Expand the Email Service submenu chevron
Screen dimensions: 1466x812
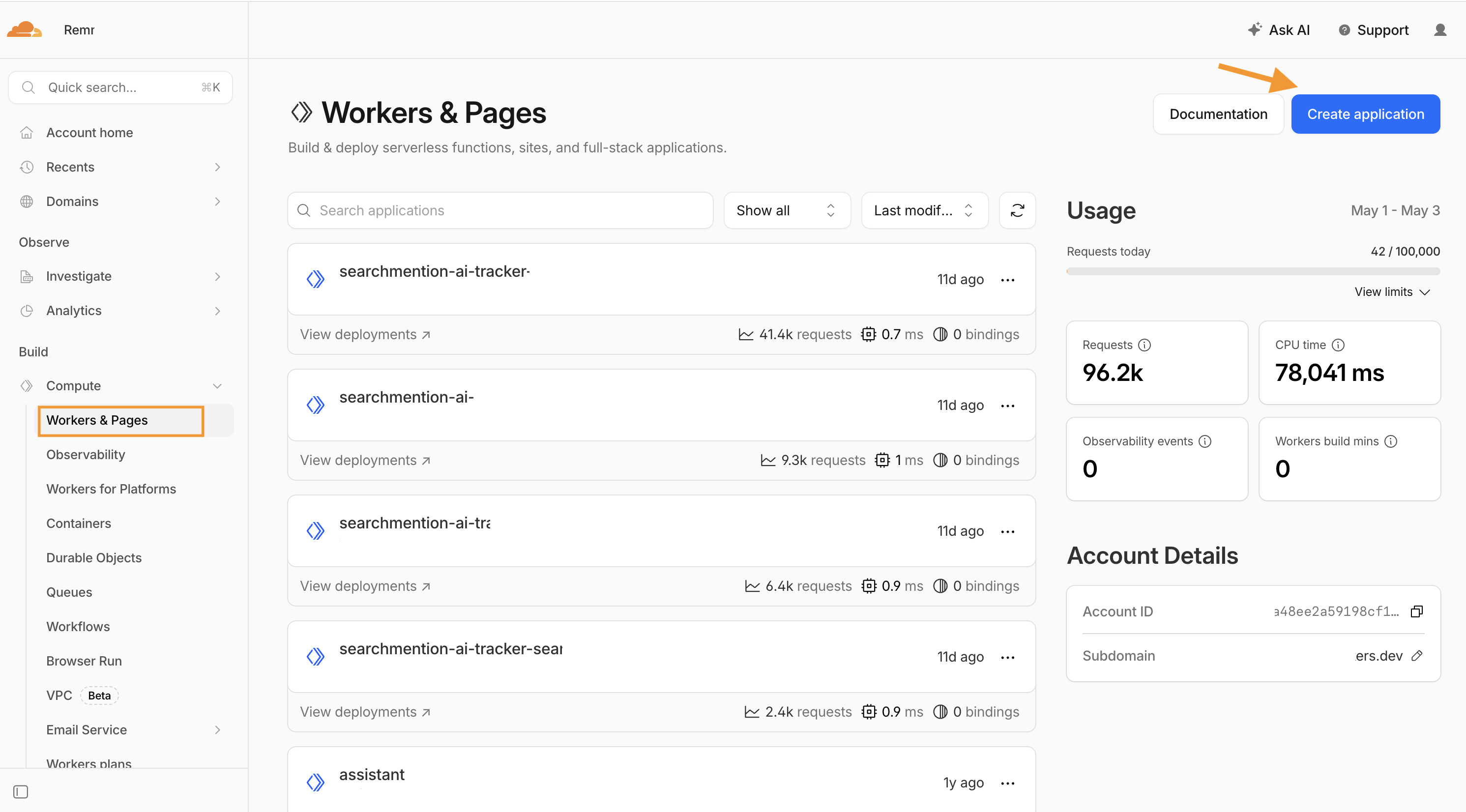[x=217, y=729]
